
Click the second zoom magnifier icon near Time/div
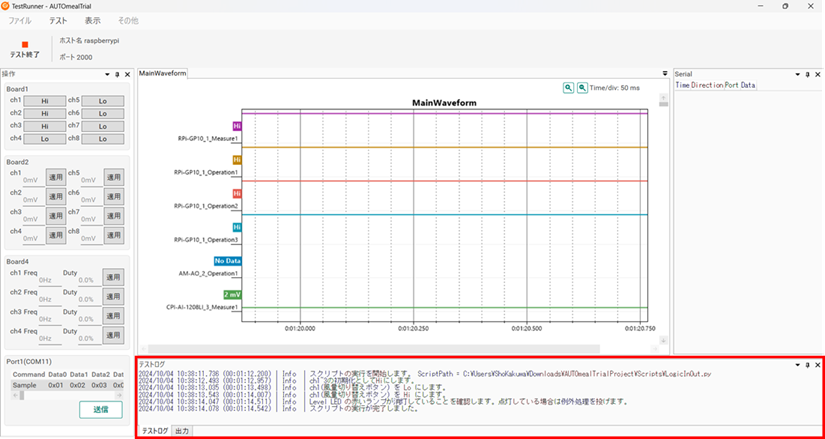tap(582, 88)
